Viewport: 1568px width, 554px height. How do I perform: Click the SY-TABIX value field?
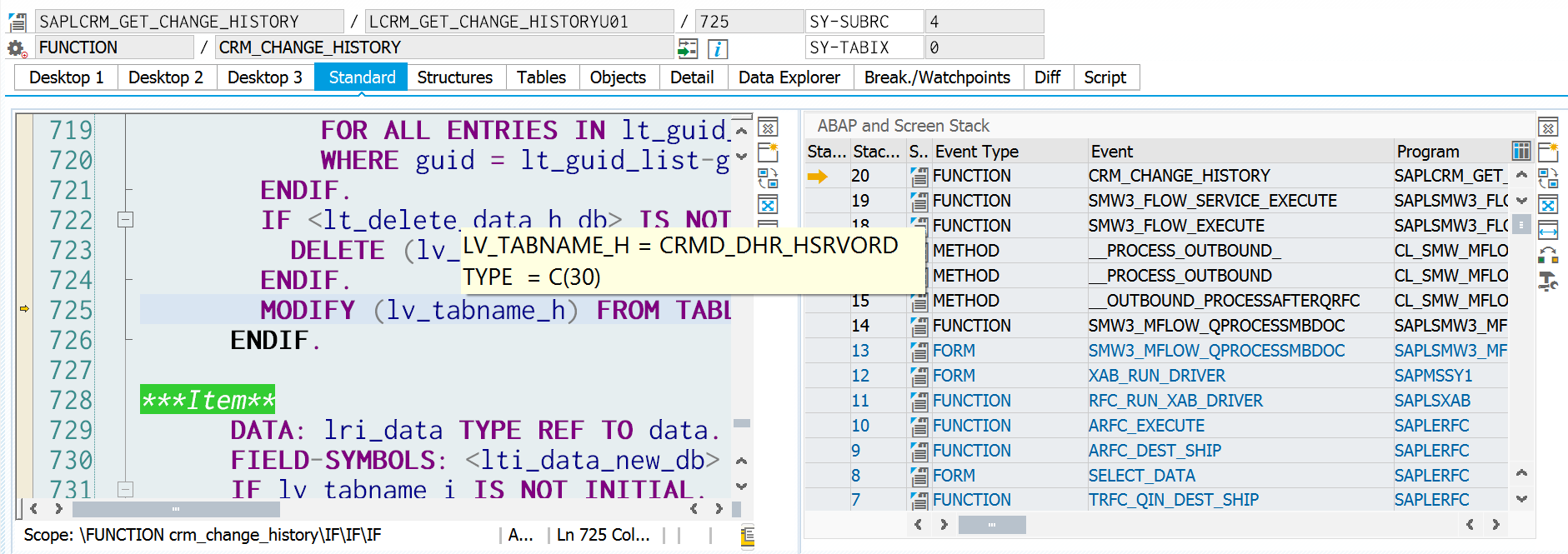[984, 47]
